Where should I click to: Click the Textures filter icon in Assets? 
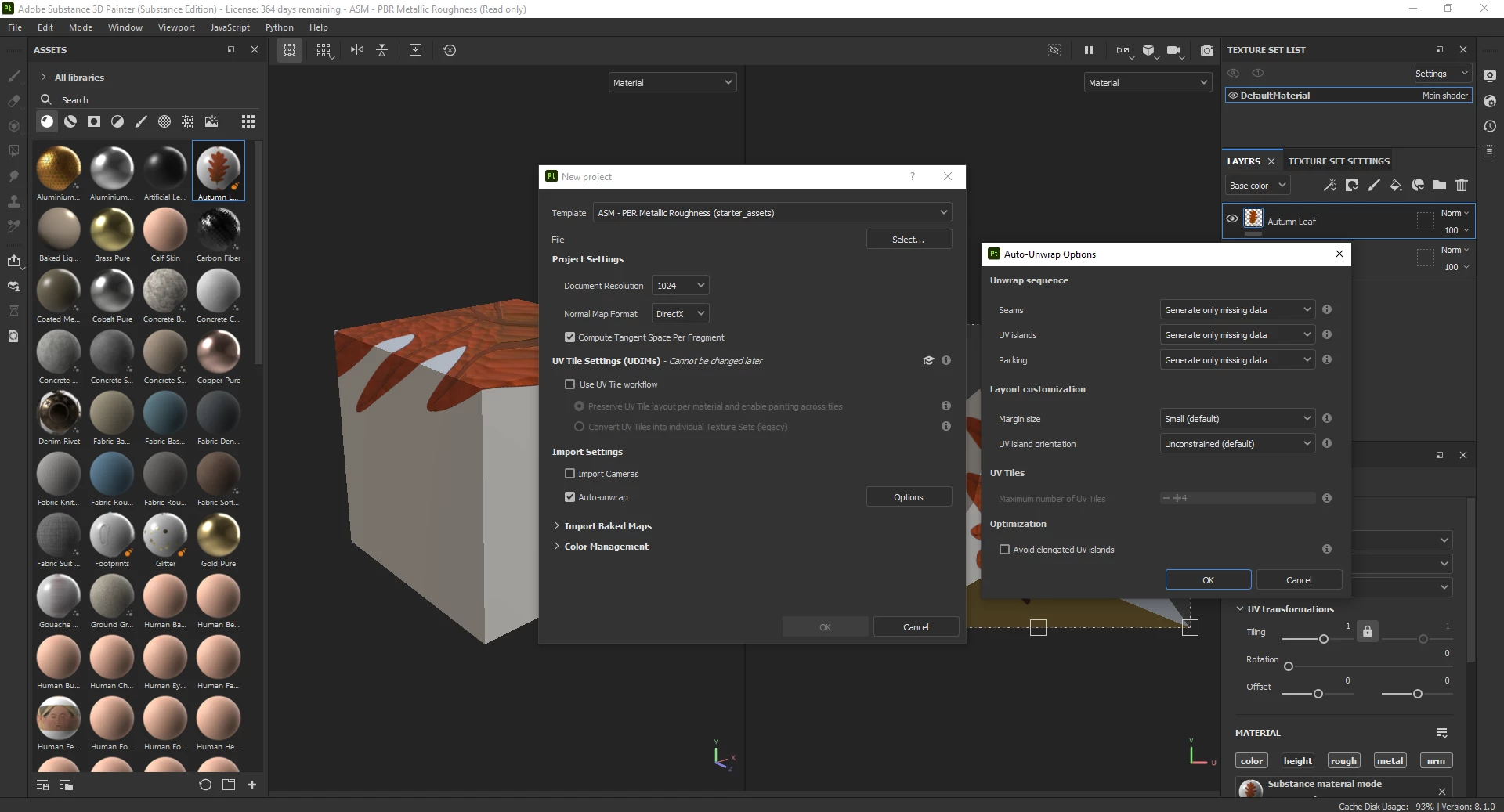click(x=188, y=121)
